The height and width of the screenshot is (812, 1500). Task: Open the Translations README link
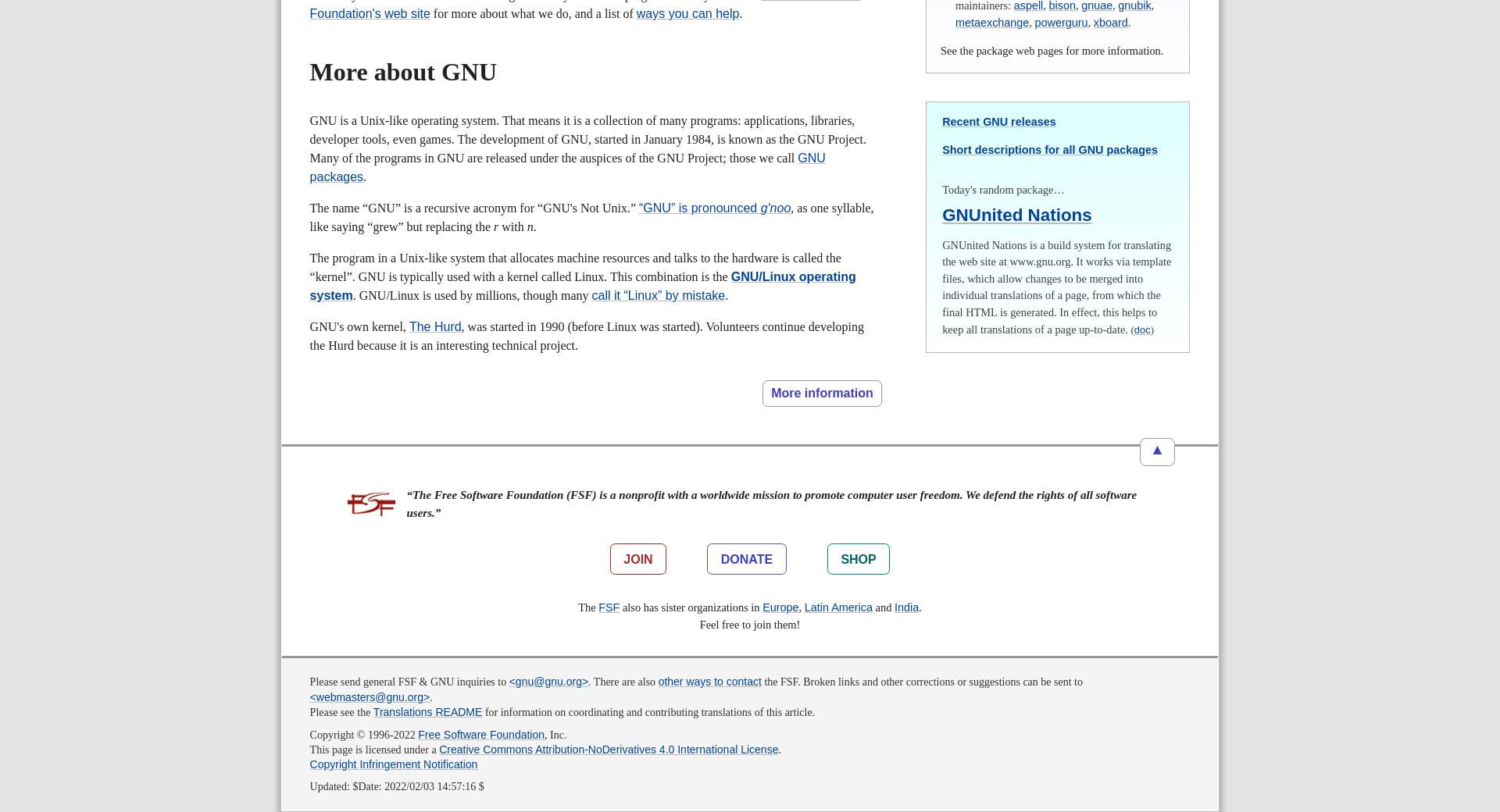click(427, 712)
